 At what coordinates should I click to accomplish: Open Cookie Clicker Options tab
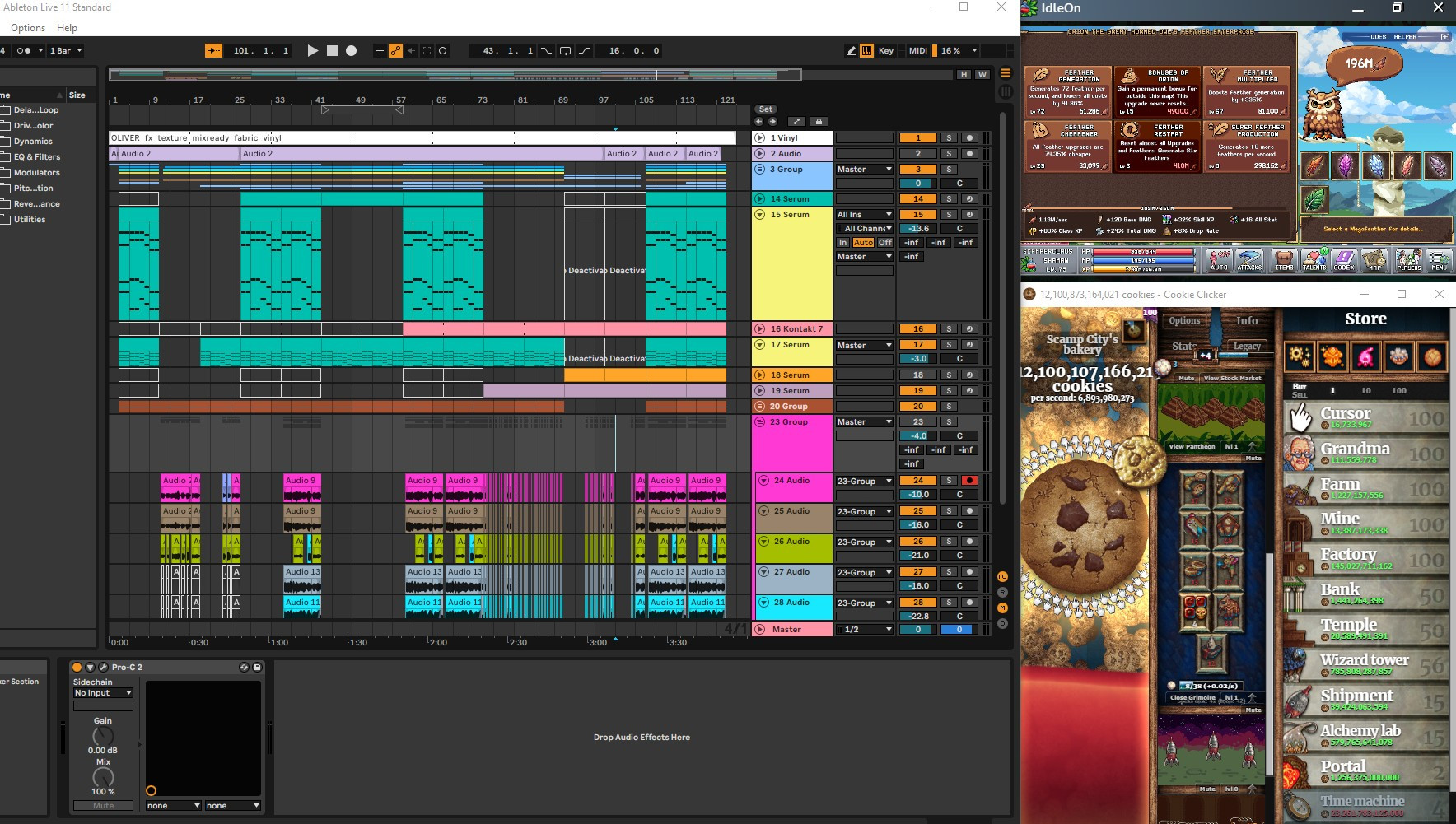click(1184, 320)
